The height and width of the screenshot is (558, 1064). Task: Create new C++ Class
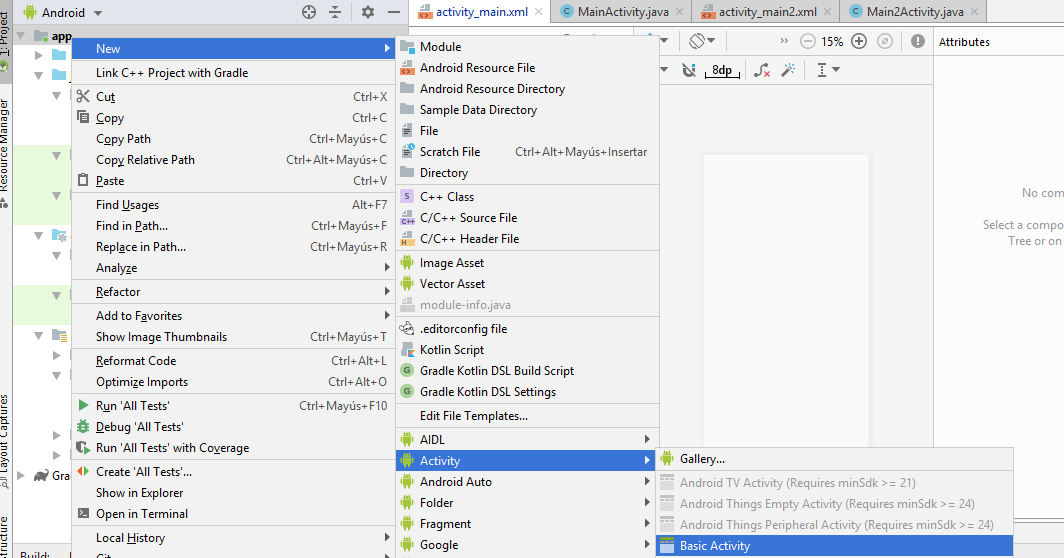tap(527, 197)
